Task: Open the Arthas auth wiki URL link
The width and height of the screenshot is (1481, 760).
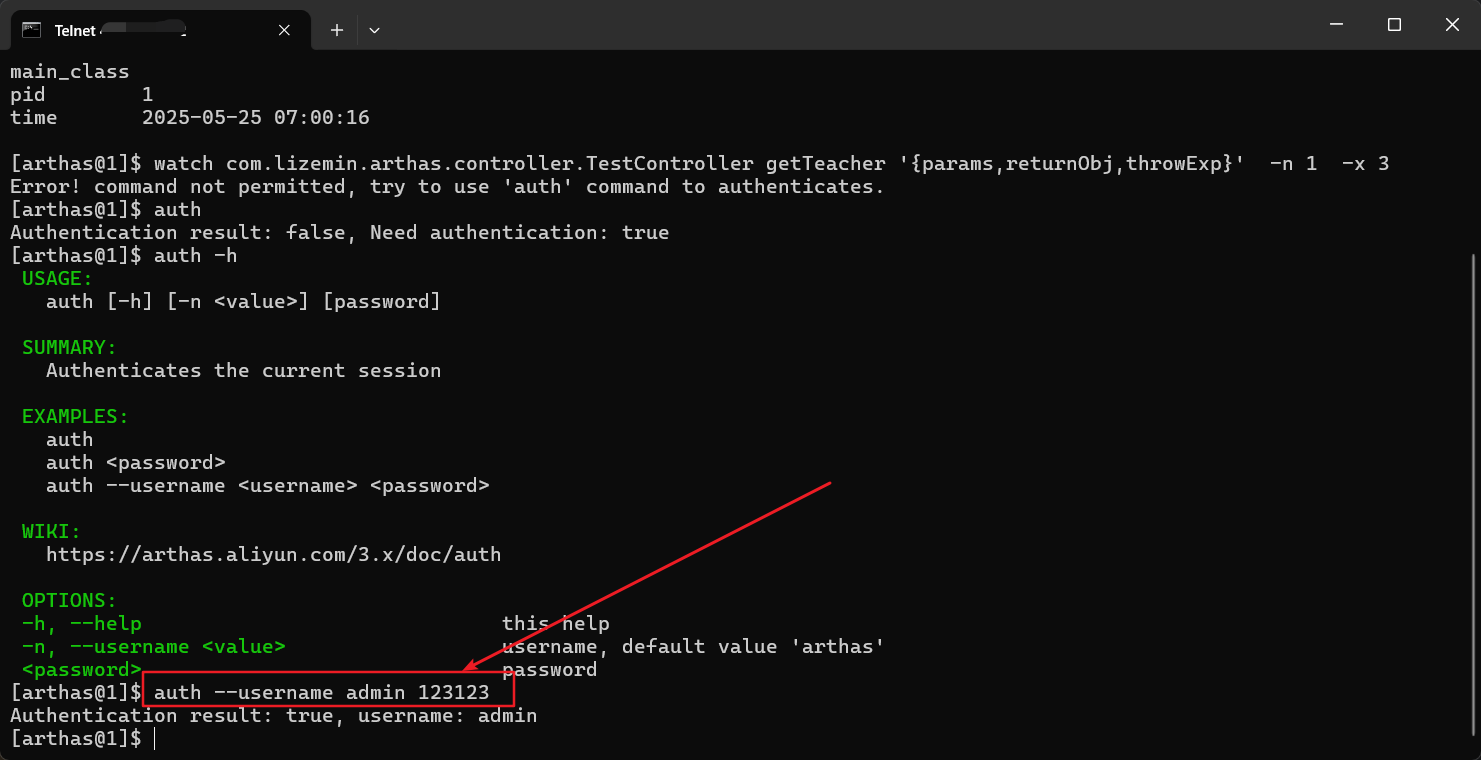Action: [x=272, y=554]
